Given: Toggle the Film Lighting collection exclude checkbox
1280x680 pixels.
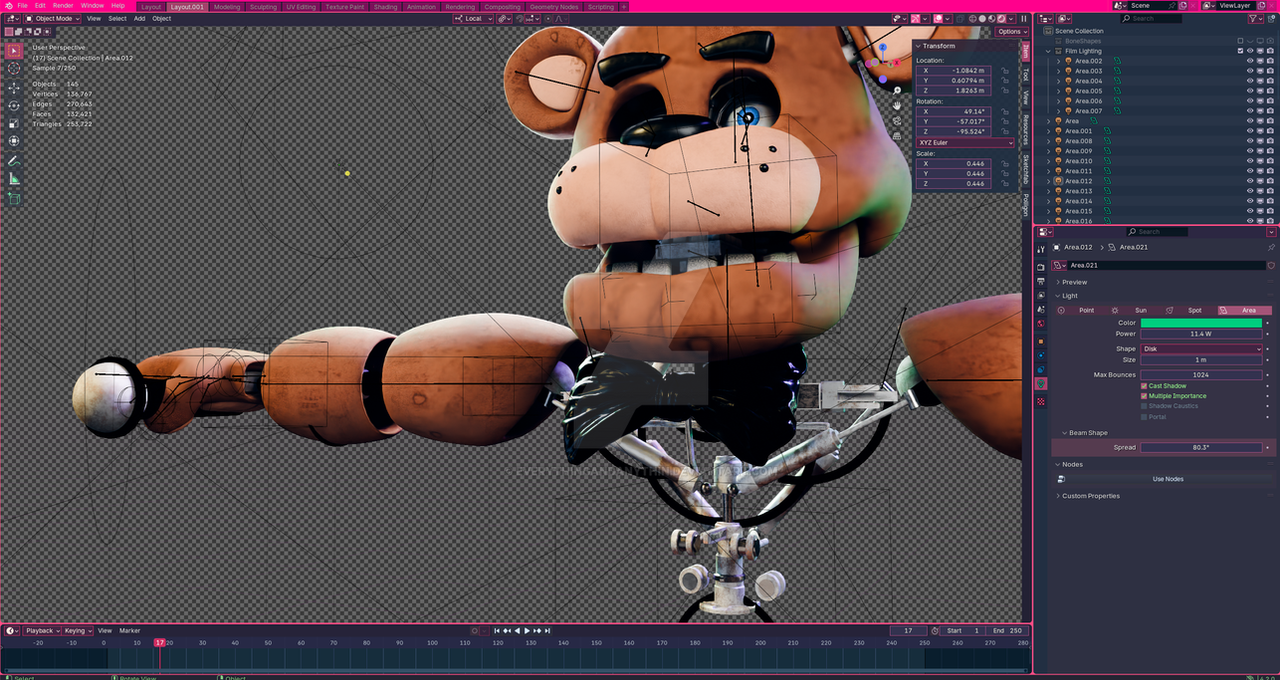Looking at the screenshot, I should pos(1240,51).
